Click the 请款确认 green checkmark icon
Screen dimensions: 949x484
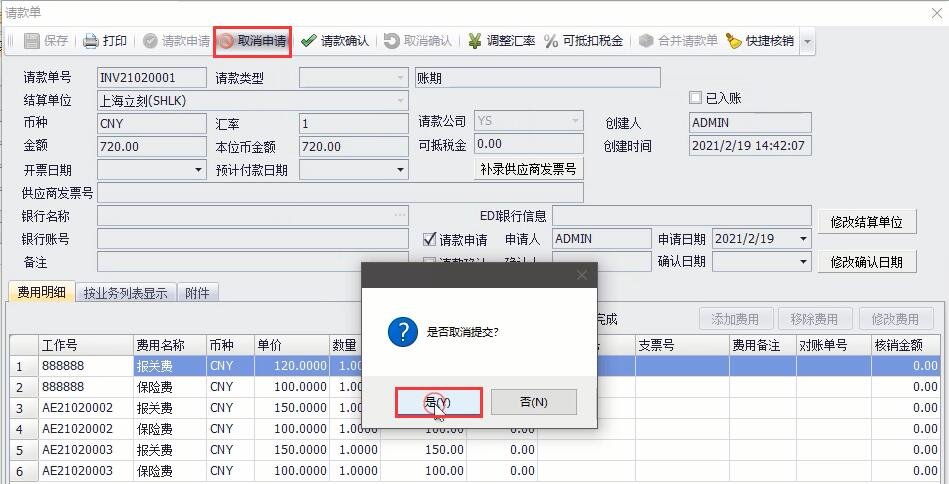(309, 41)
